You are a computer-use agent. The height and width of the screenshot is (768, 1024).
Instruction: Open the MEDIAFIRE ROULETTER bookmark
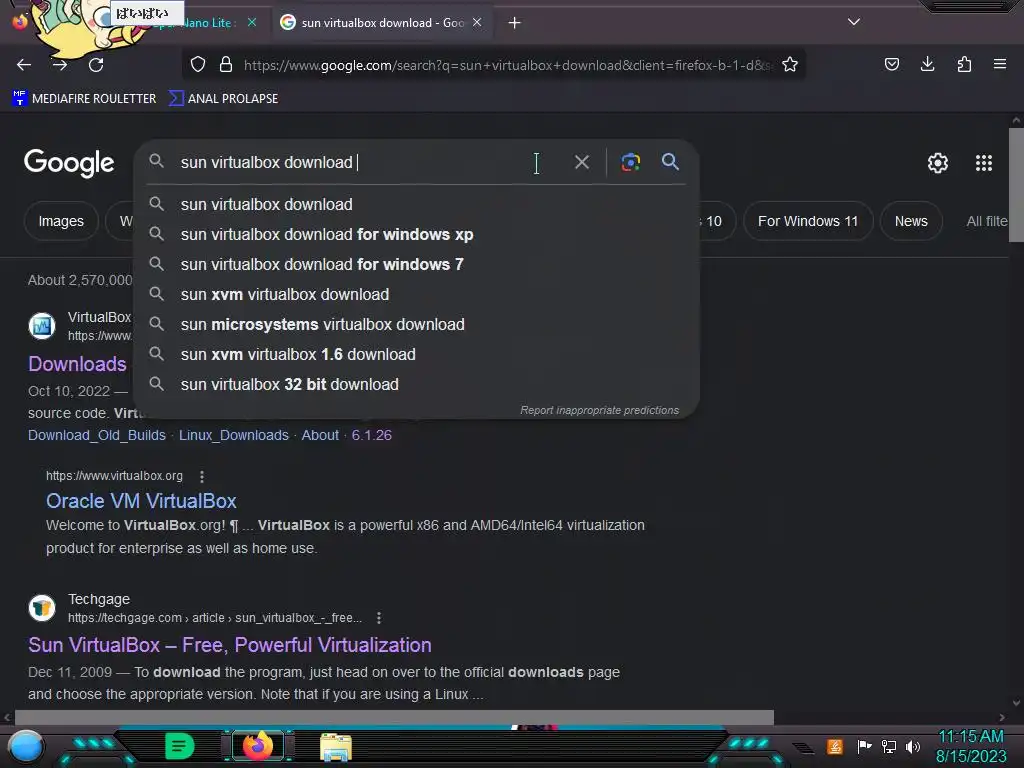84,99
